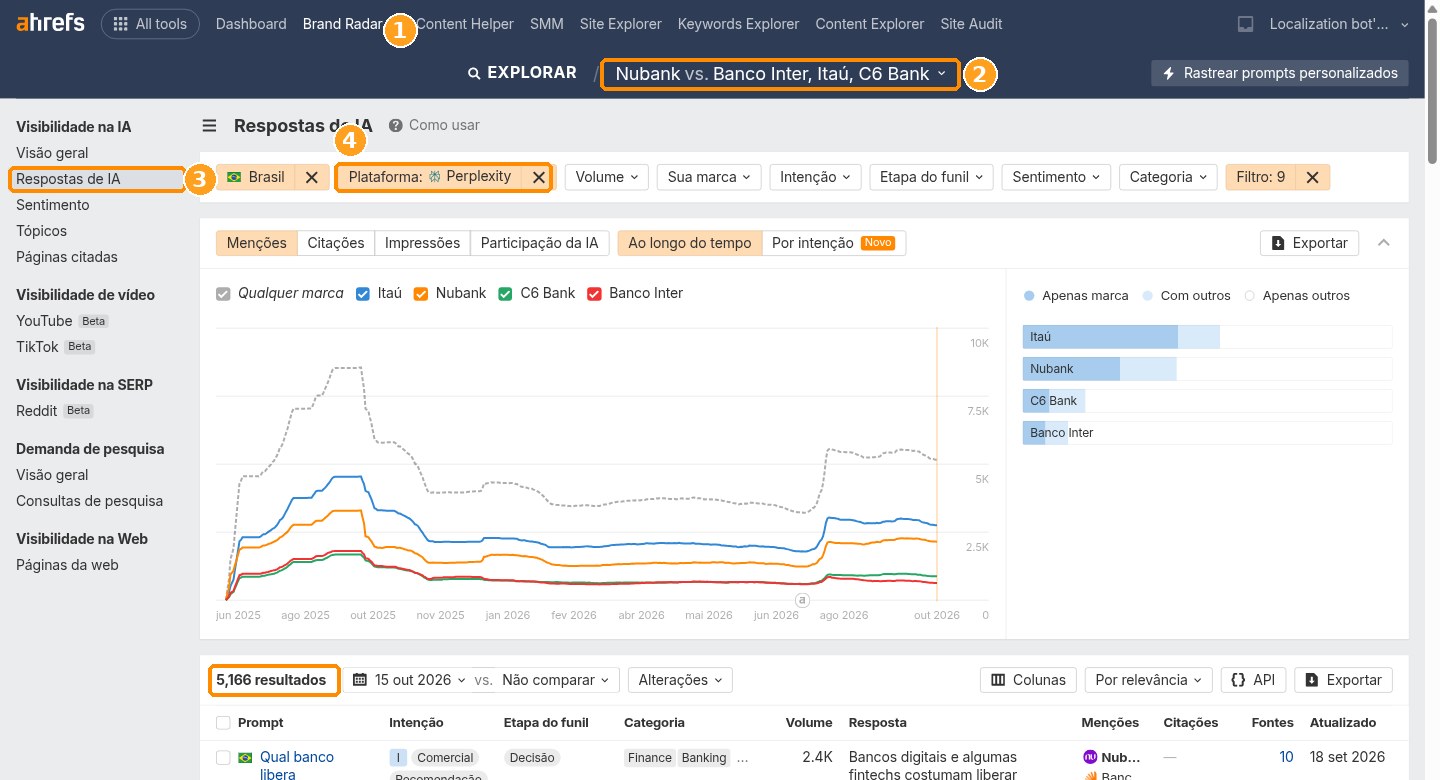
Task: Switch to the Citações tab
Action: pos(336,243)
